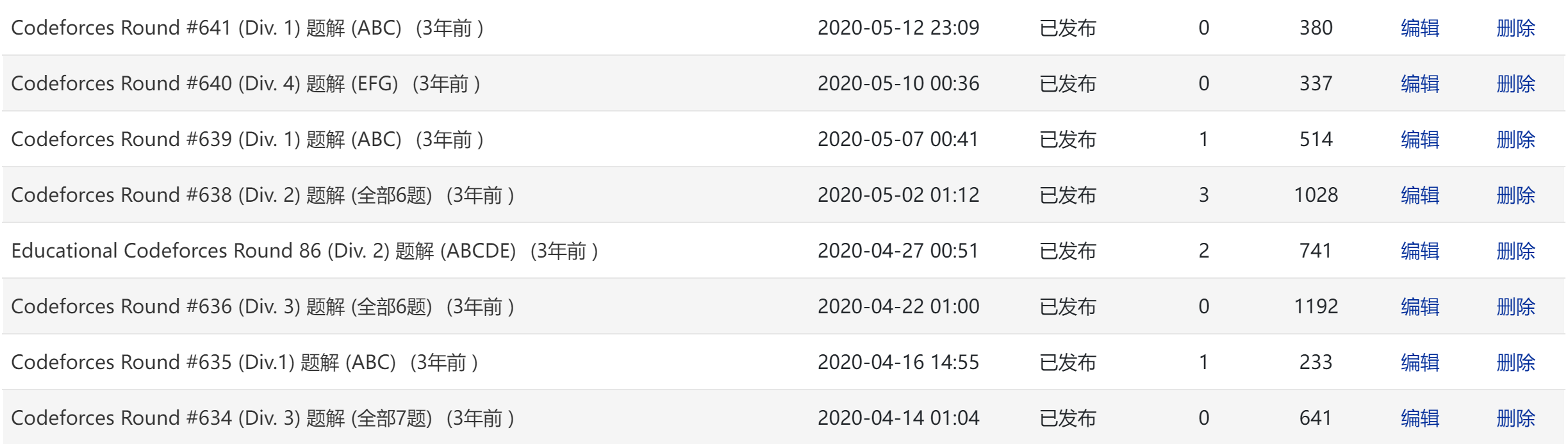Viewport: 1568px width, 444px height.
Task: Open editor for Round #639 (Div. 1) entry
Action: (x=1419, y=140)
